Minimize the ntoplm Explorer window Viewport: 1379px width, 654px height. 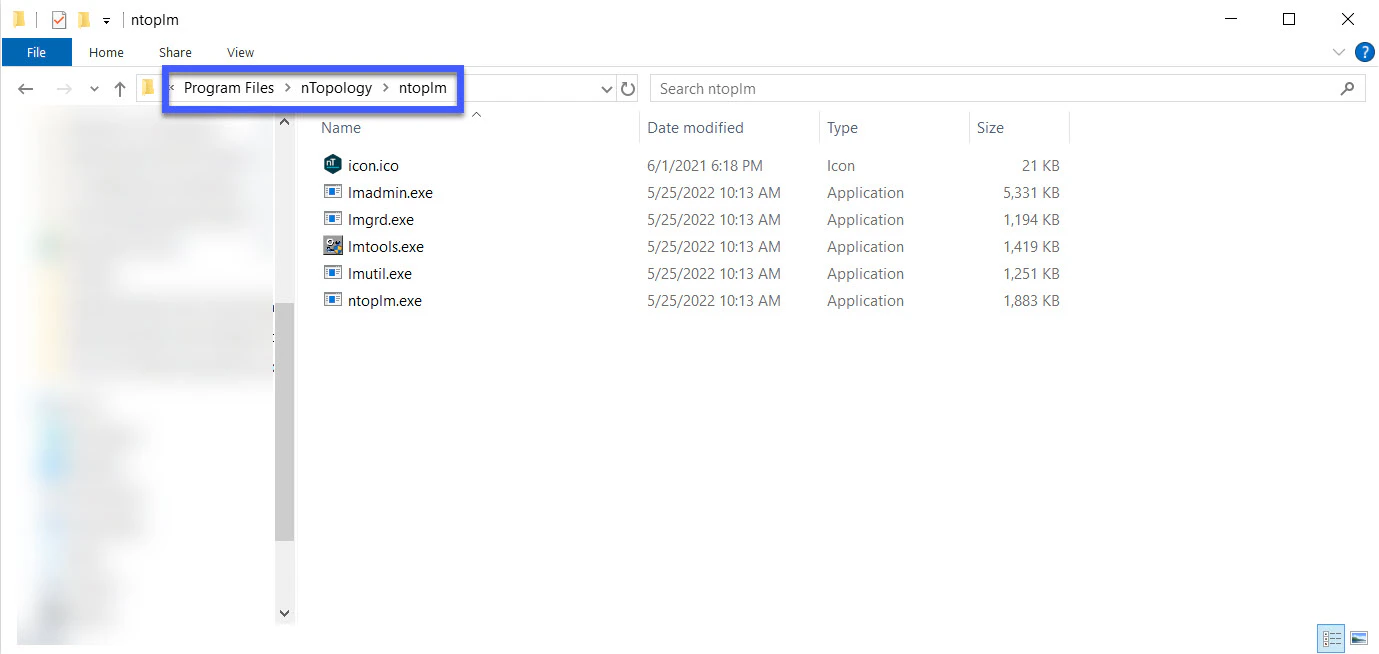point(1231,19)
